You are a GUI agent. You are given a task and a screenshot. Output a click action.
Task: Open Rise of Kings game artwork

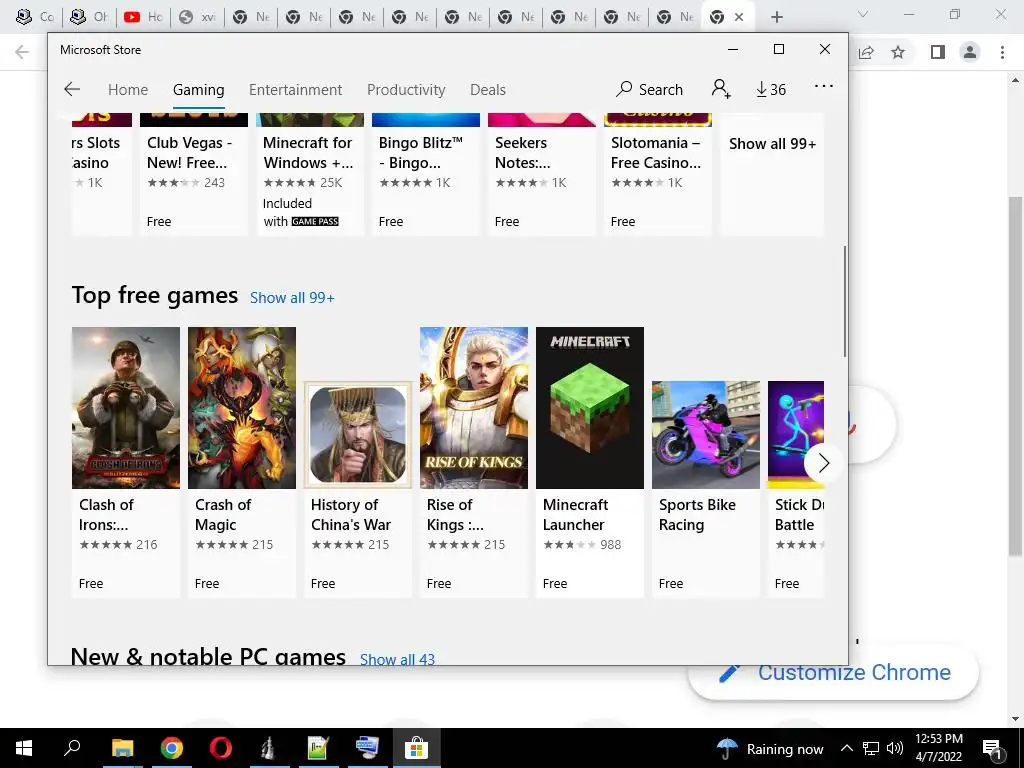point(473,408)
